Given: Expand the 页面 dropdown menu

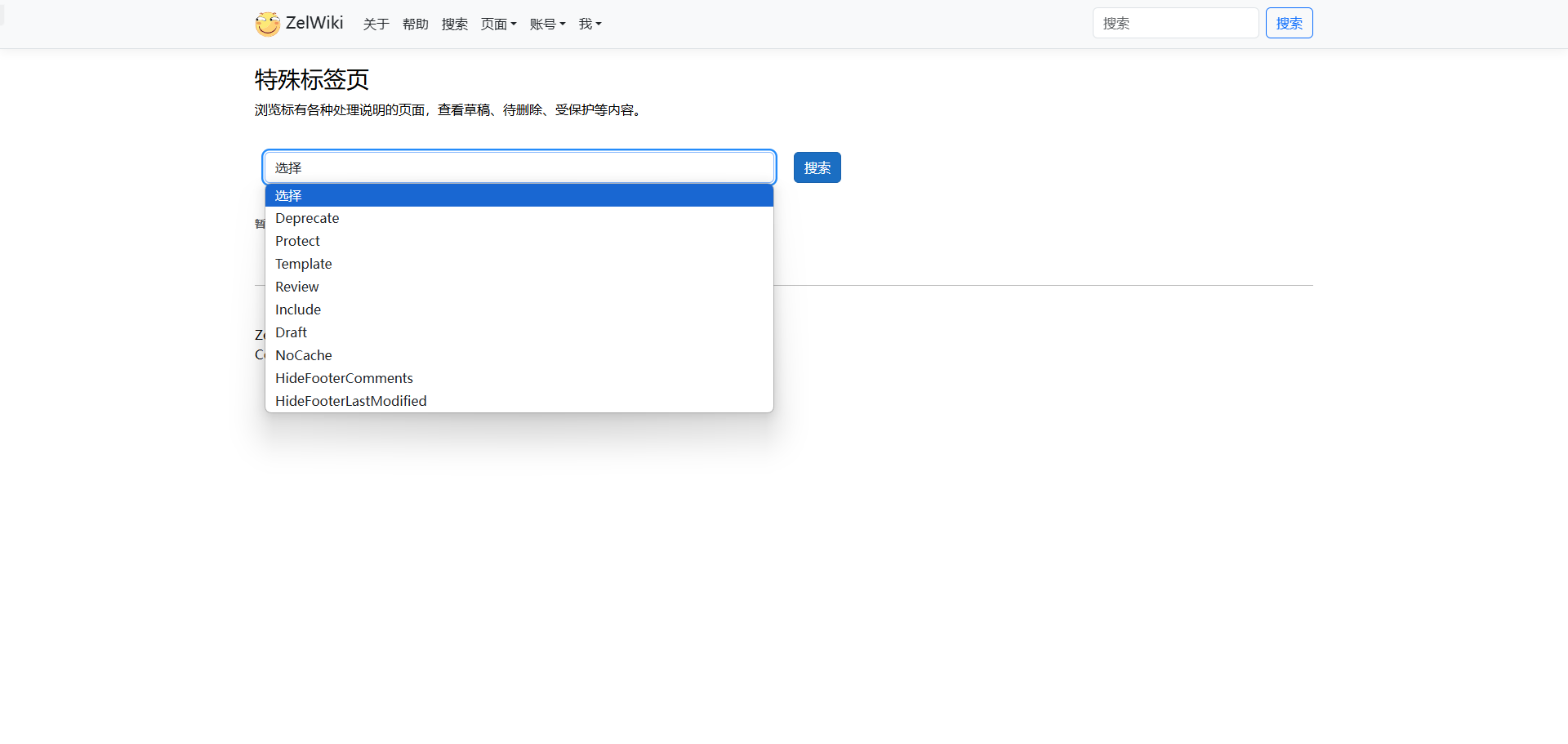Looking at the screenshot, I should [498, 24].
